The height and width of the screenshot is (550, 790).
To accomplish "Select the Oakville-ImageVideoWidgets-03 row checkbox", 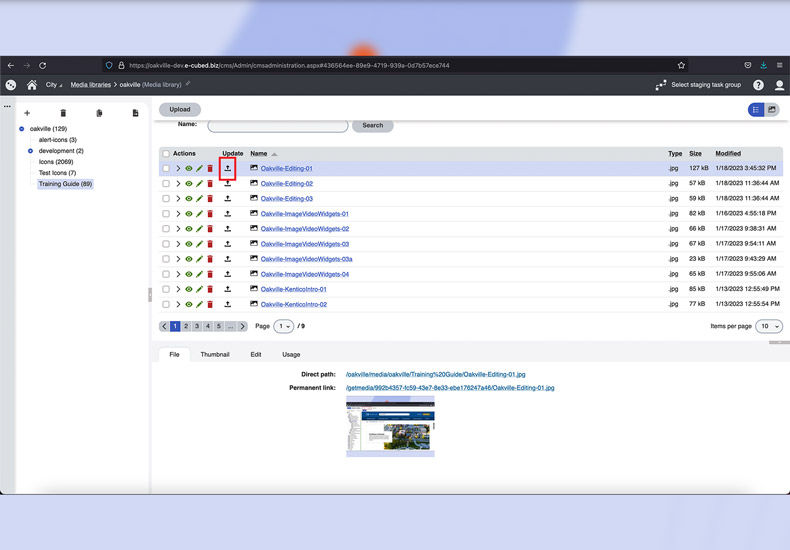I will click(166, 244).
